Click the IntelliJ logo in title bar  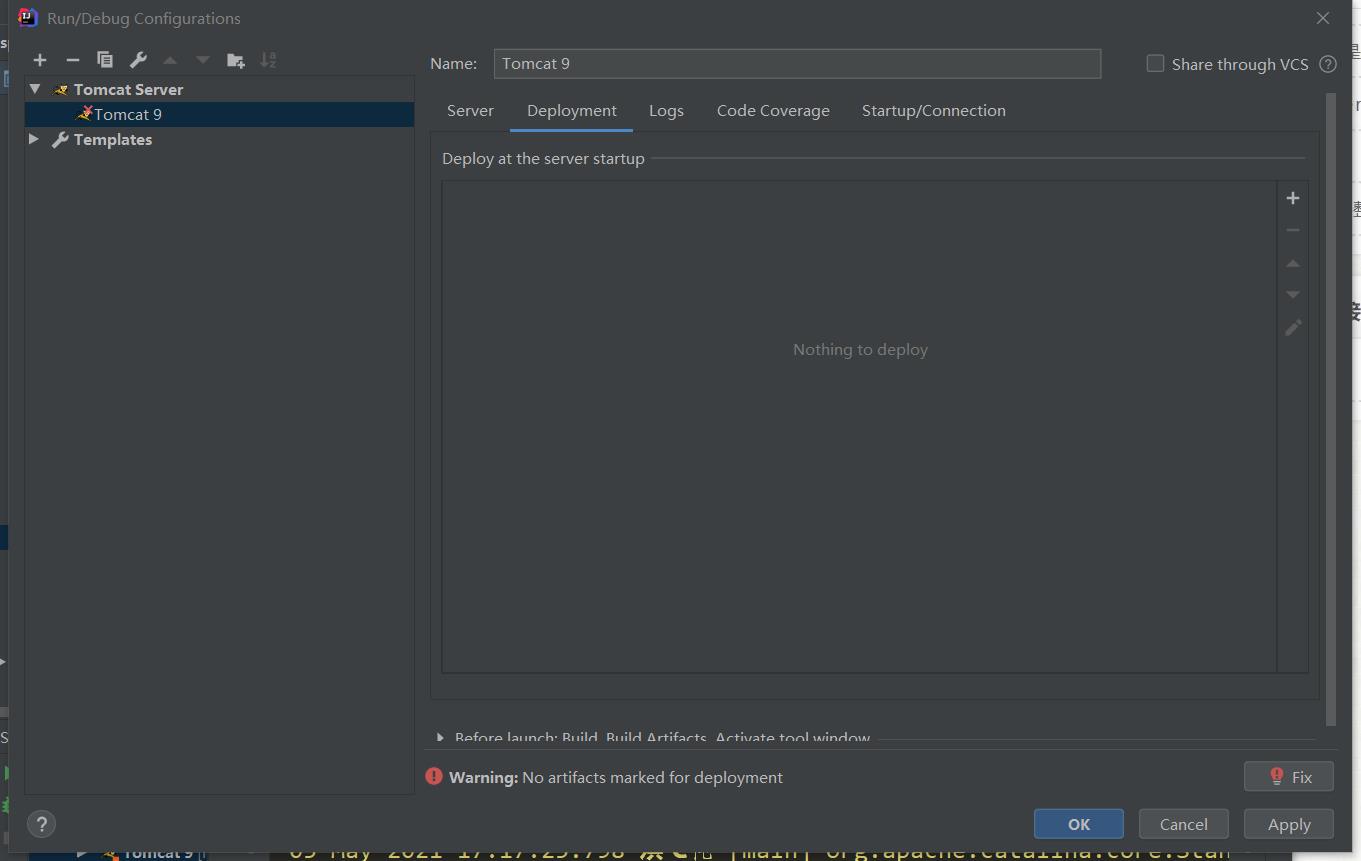pyautogui.click(x=27, y=18)
